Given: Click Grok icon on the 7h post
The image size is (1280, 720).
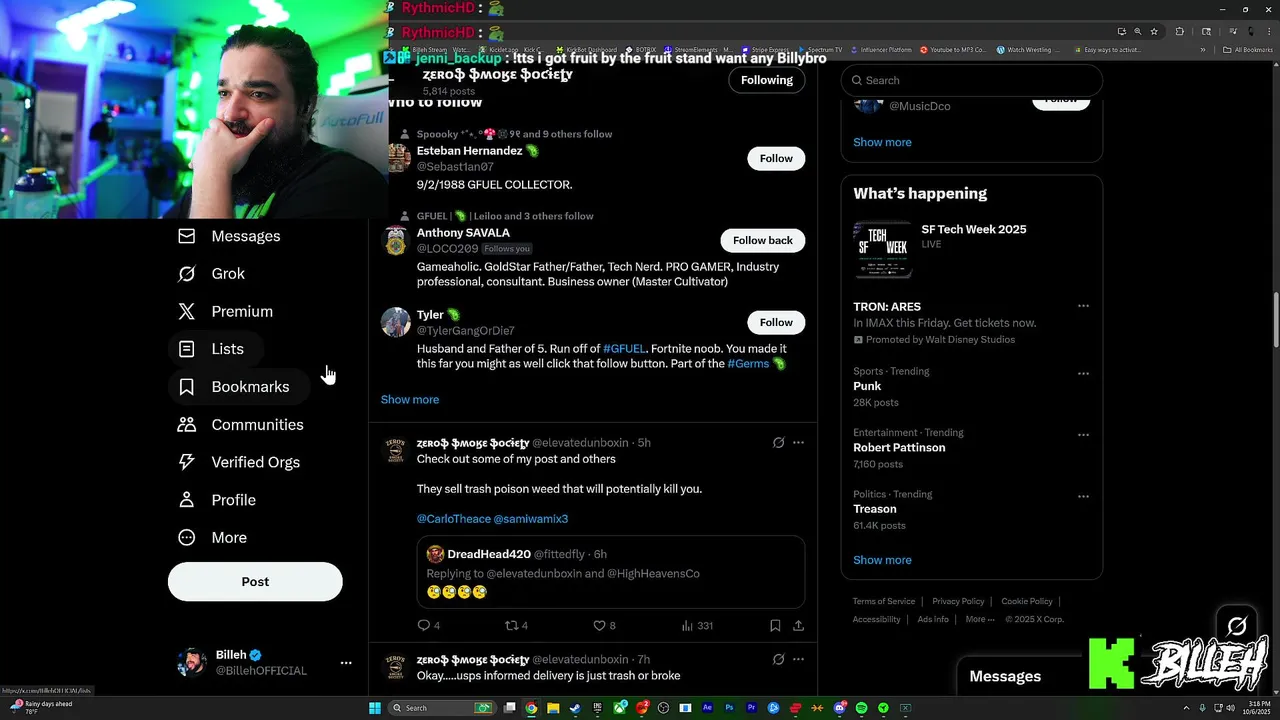Looking at the screenshot, I should tap(778, 660).
